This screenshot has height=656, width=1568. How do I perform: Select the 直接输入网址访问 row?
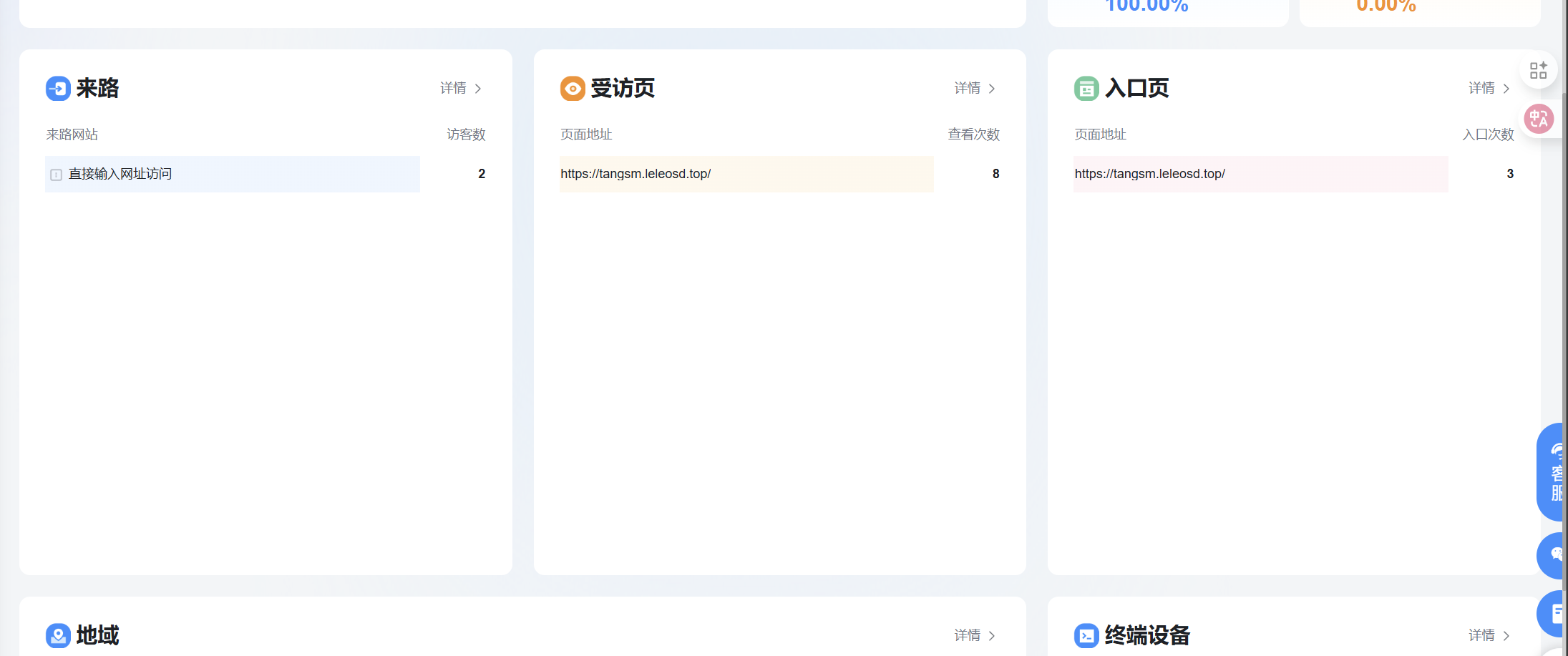point(232,174)
